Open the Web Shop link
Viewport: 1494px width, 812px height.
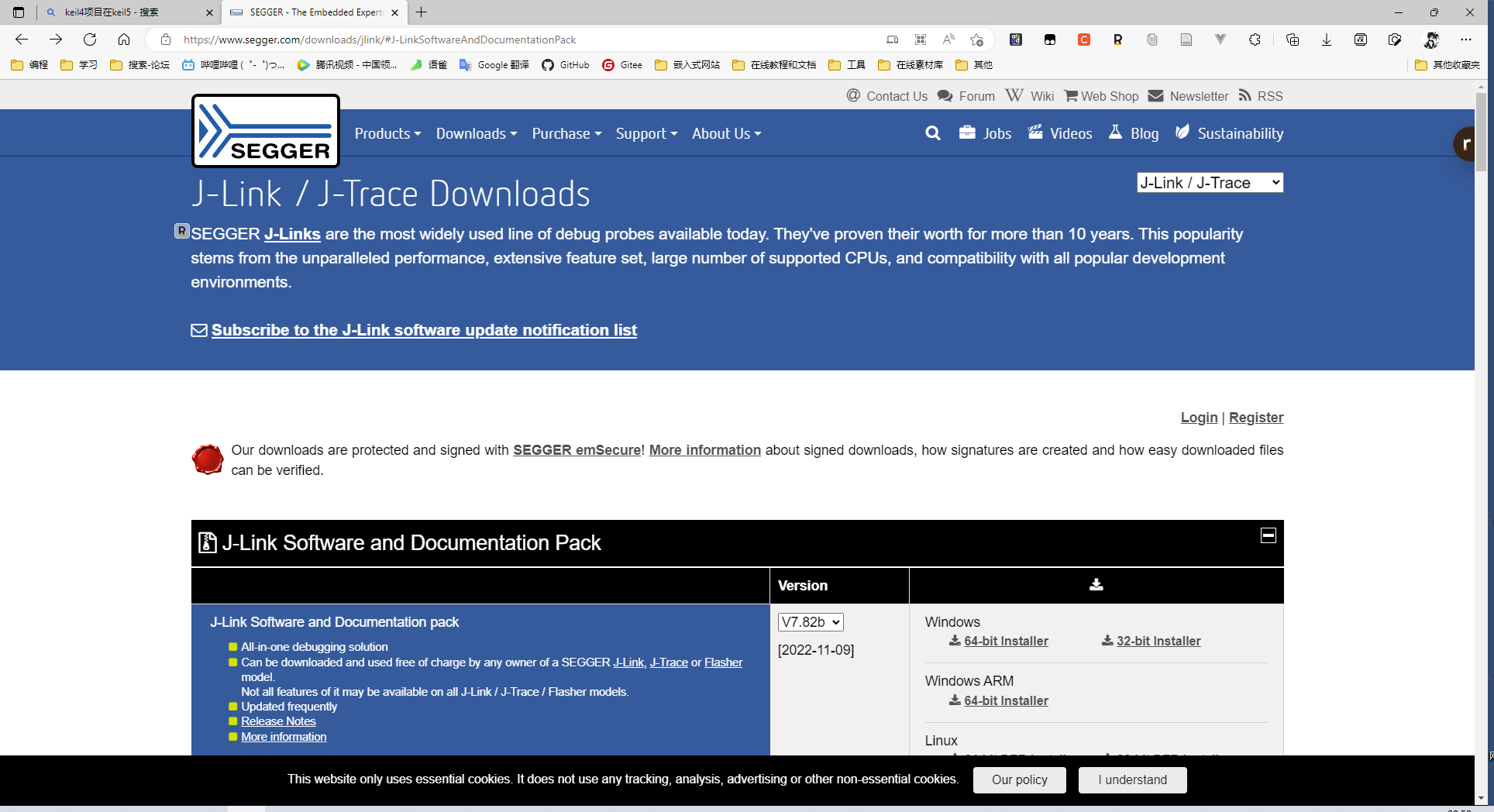click(1101, 96)
